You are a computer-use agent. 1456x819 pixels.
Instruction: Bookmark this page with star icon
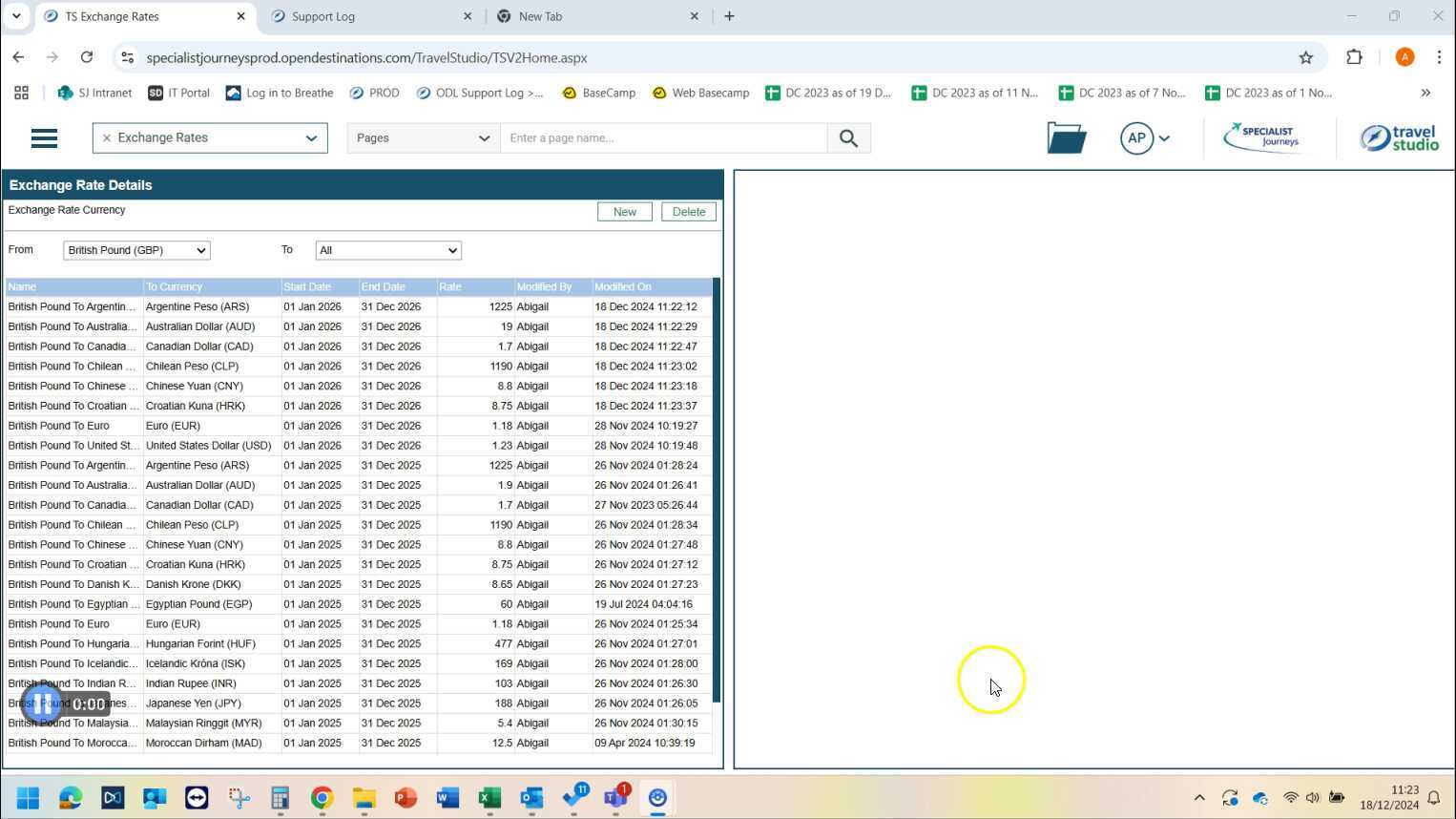(x=1305, y=57)
